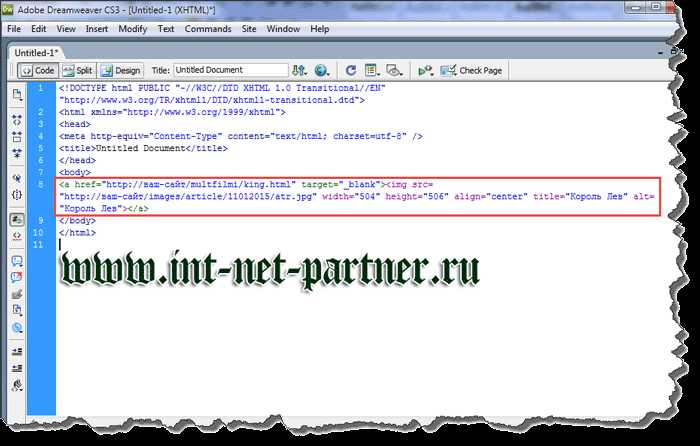Click line number 11 in the gutter
This screenshot has height=446, width=700.
tap(38, 245)
